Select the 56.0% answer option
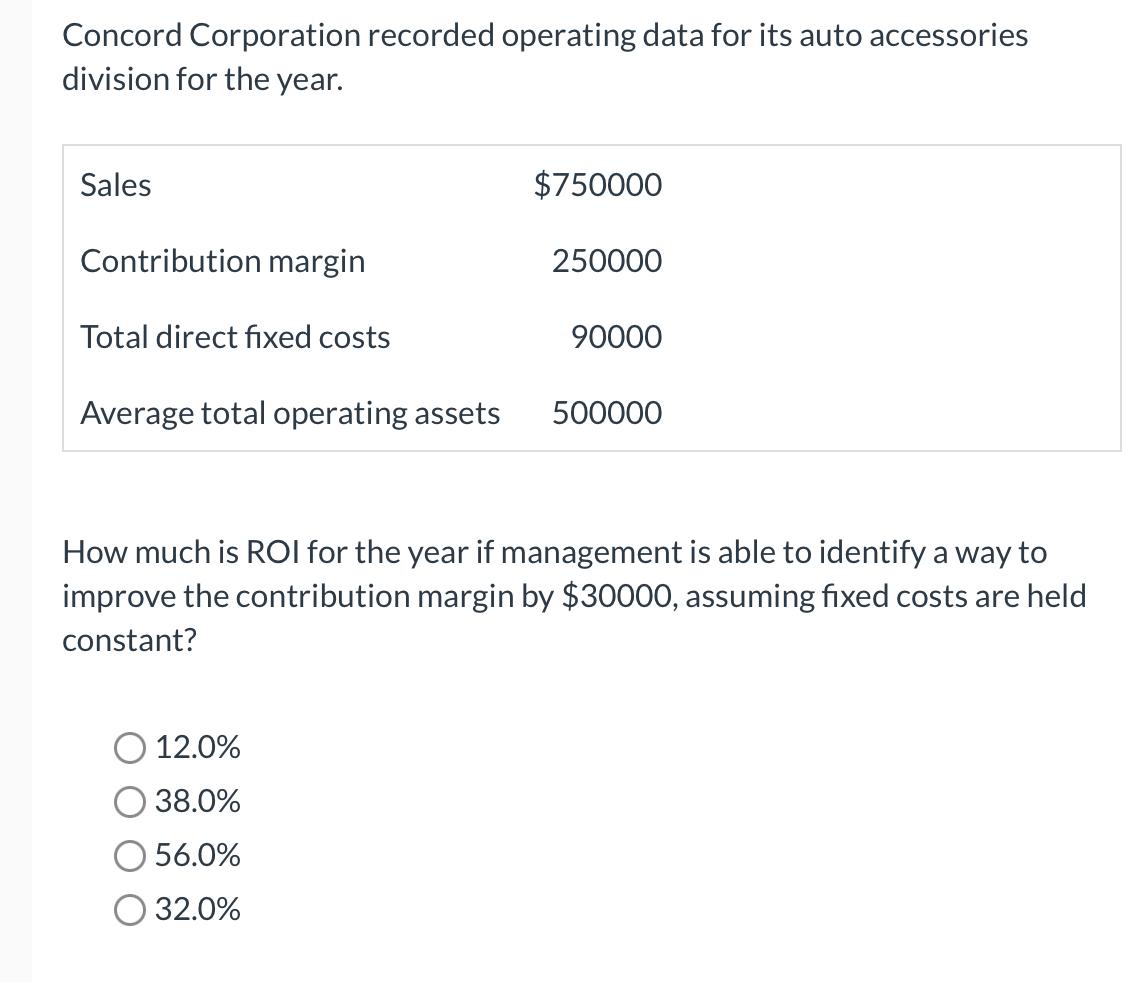 coord(129,855)
